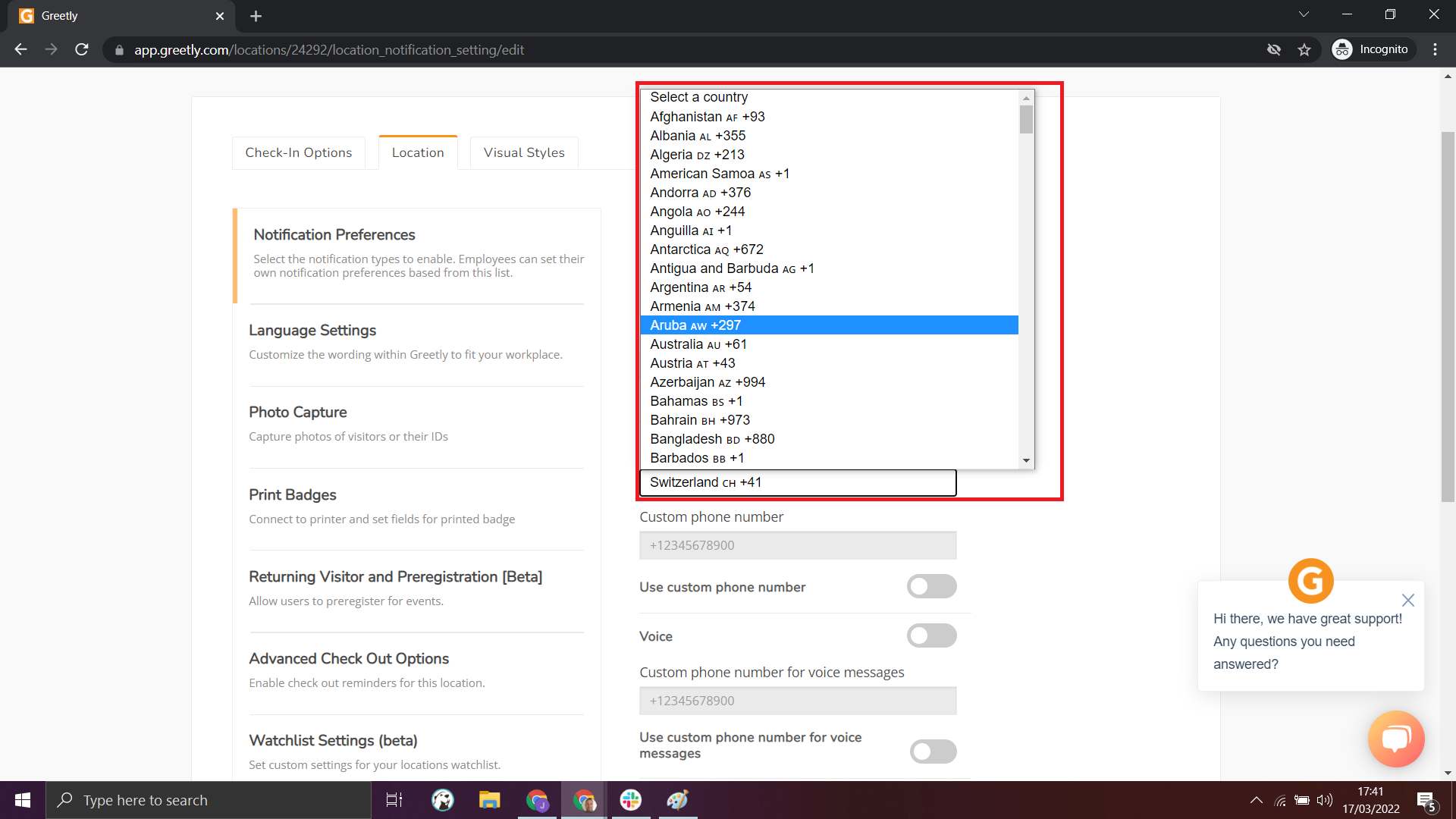
Task: Switch to the Check-In Options tab
Action: point(299,152)
